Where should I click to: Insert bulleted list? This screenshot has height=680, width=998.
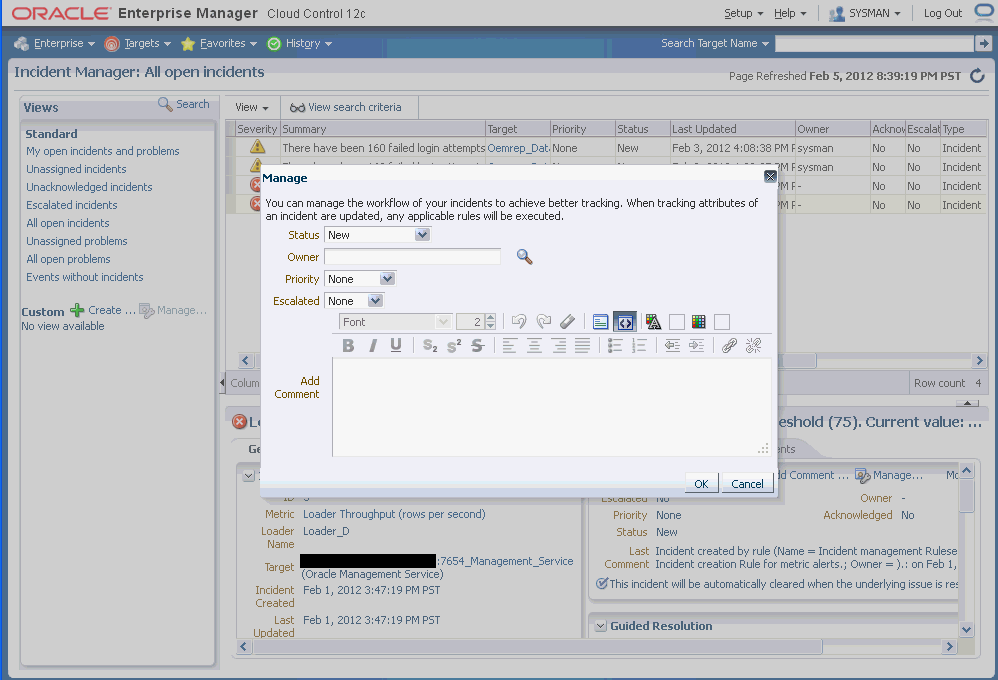[615, 346]
